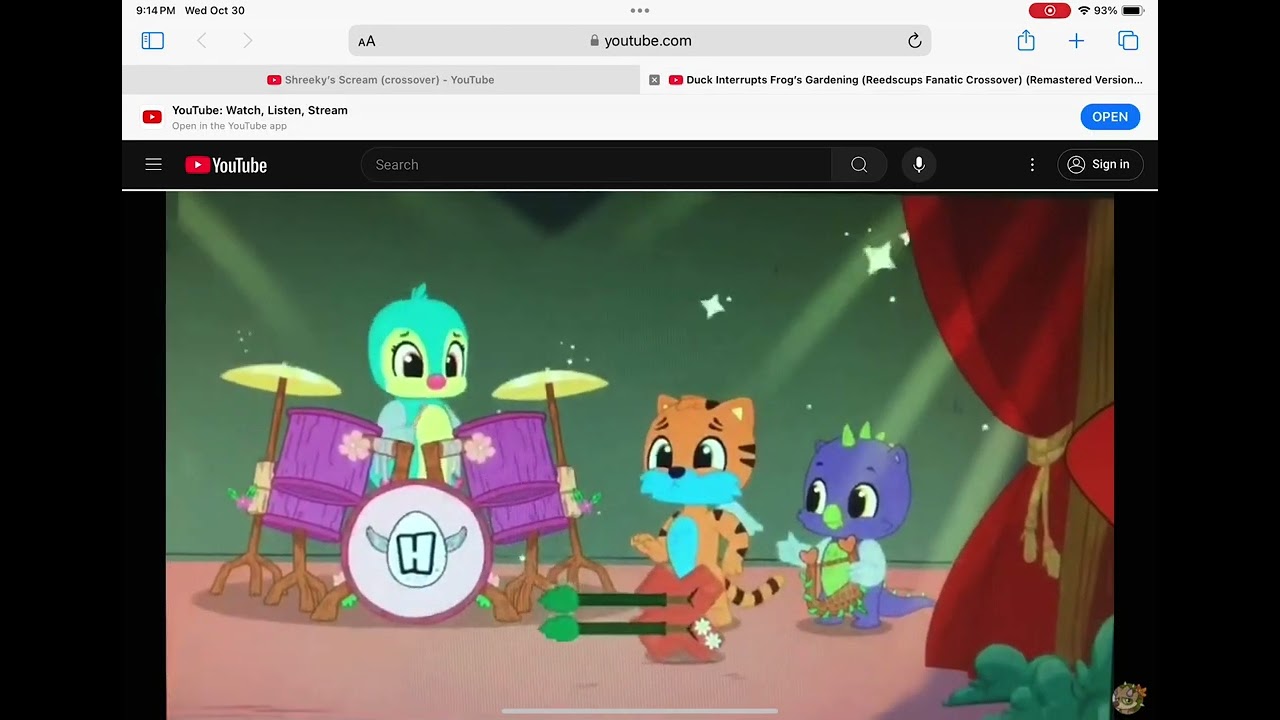Switch to Shreeky's Scream tab
The width and height of the screenshot is (1280, 720).
coord(381,80)
